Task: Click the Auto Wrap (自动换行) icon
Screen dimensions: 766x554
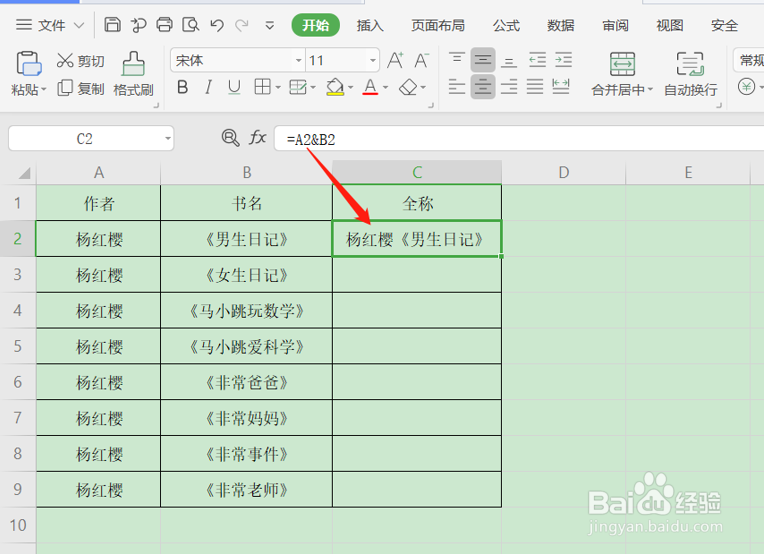Action: coord(690,64)
